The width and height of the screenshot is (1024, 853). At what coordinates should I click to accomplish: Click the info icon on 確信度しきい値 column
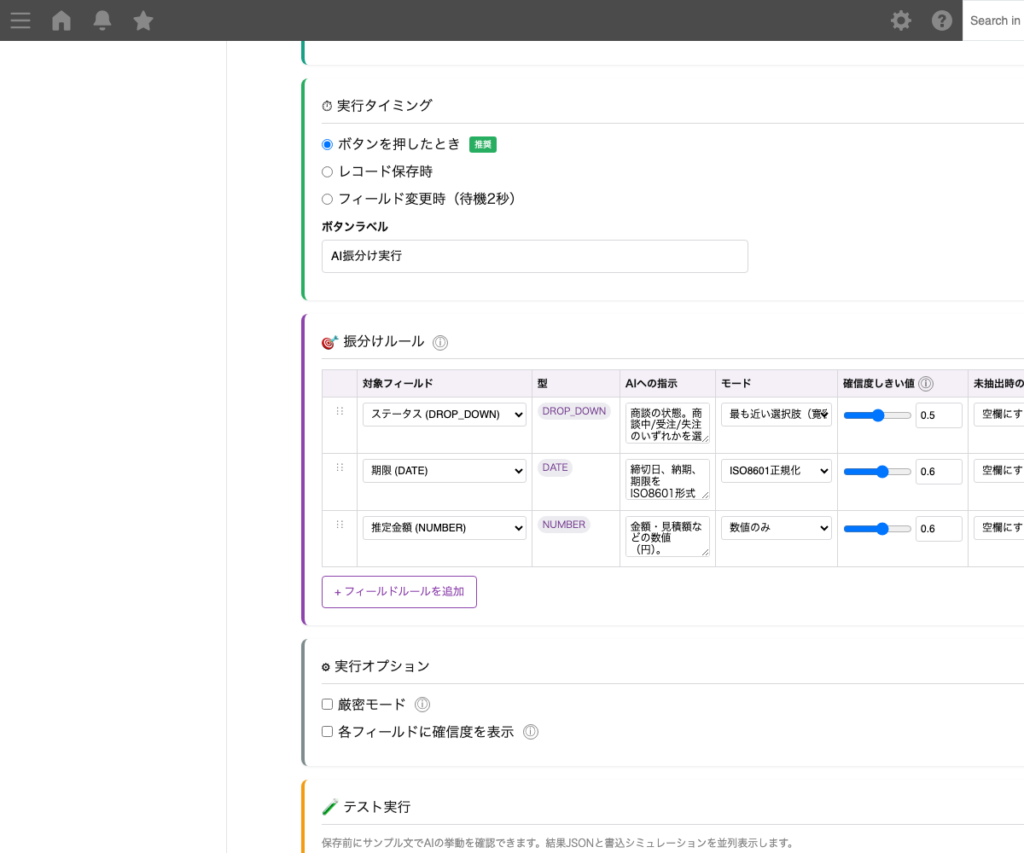tap(926, 383)
